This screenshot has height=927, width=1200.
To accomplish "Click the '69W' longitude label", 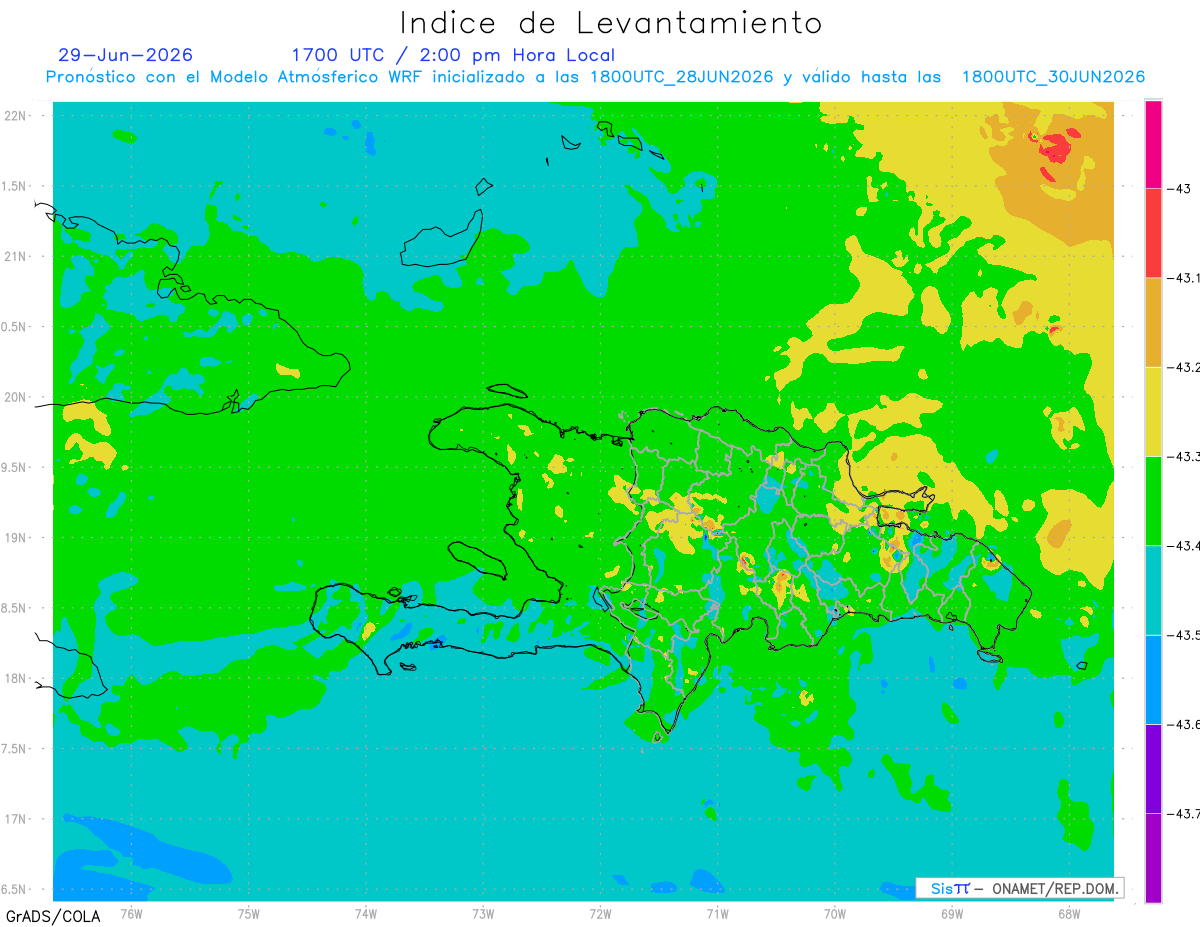I will [951, 912].
